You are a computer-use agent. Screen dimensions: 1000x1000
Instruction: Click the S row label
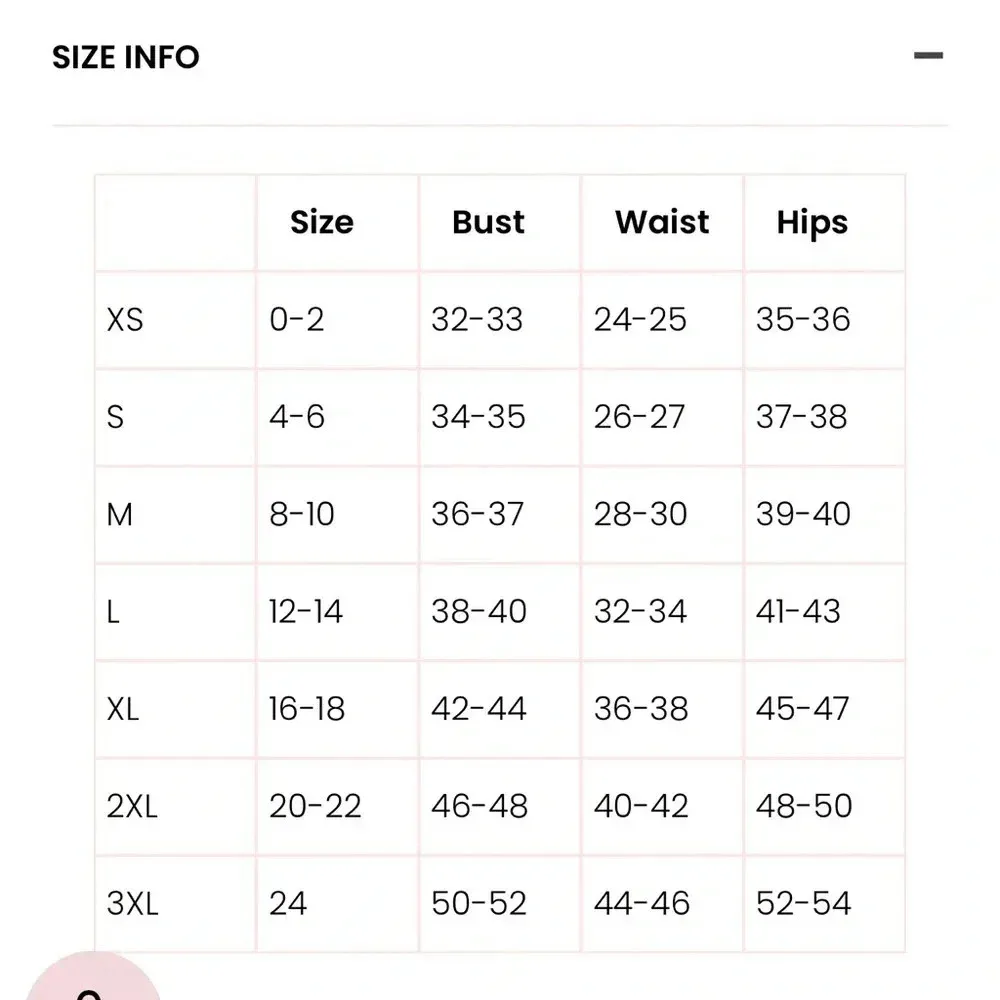pos(115,417)
